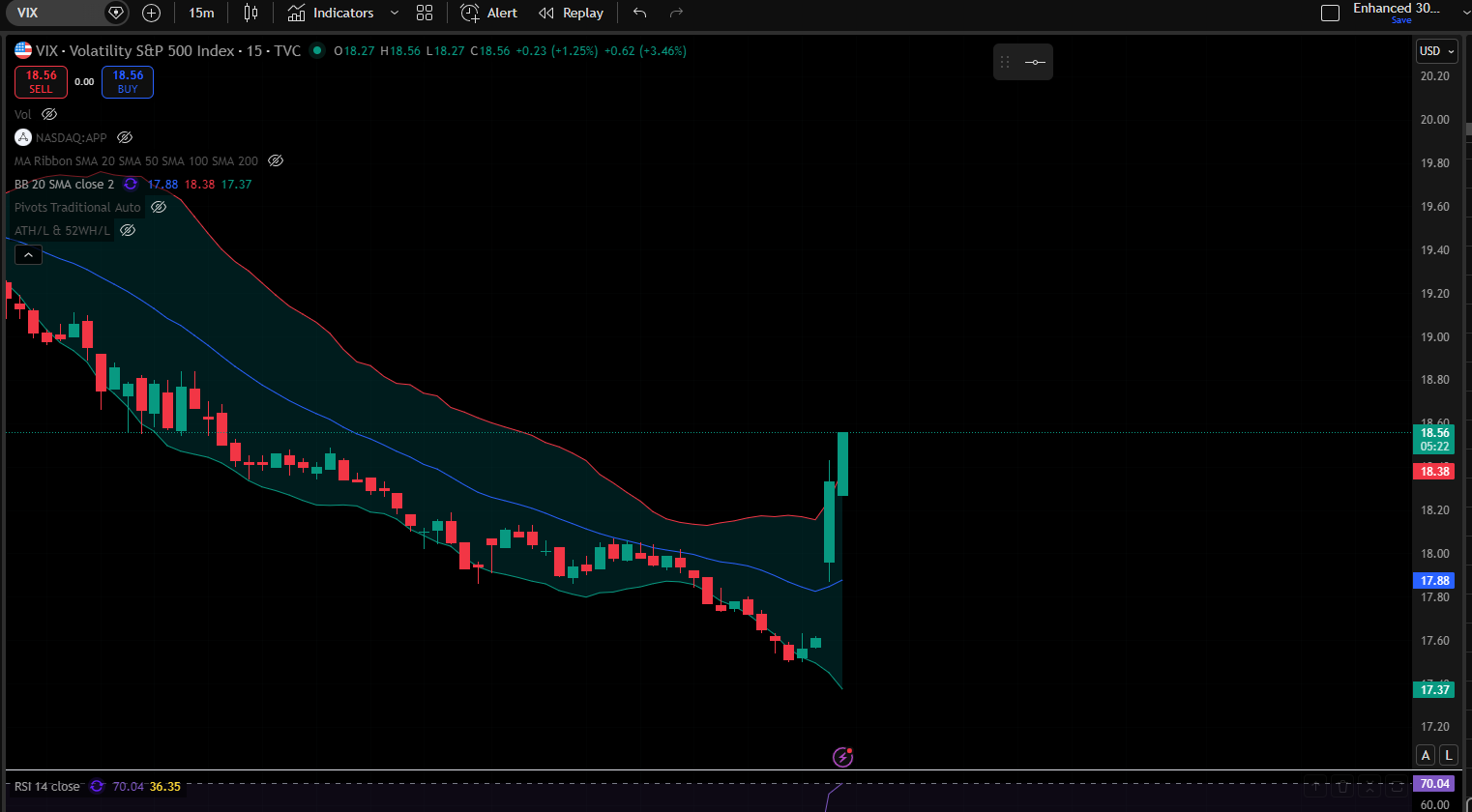Create a new Alert

tap(488, 13)
